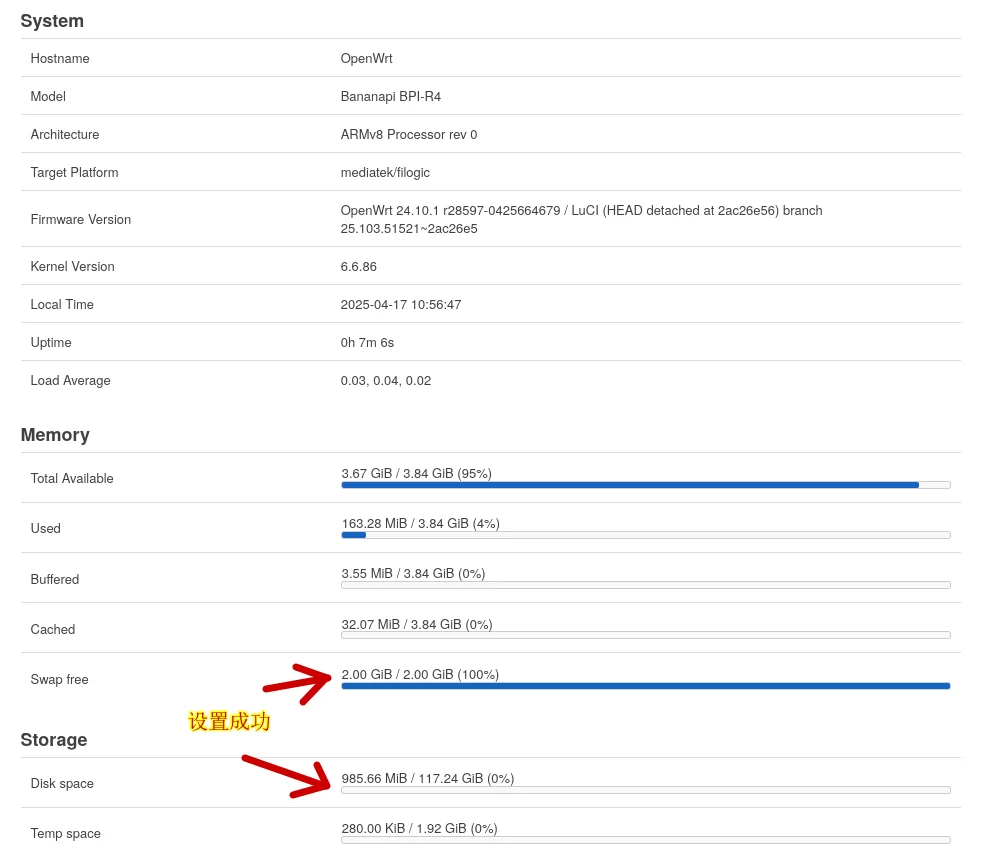Click the Buffered memory progress bar
Viewport: 985px width, 865px height.
[646, 585]
